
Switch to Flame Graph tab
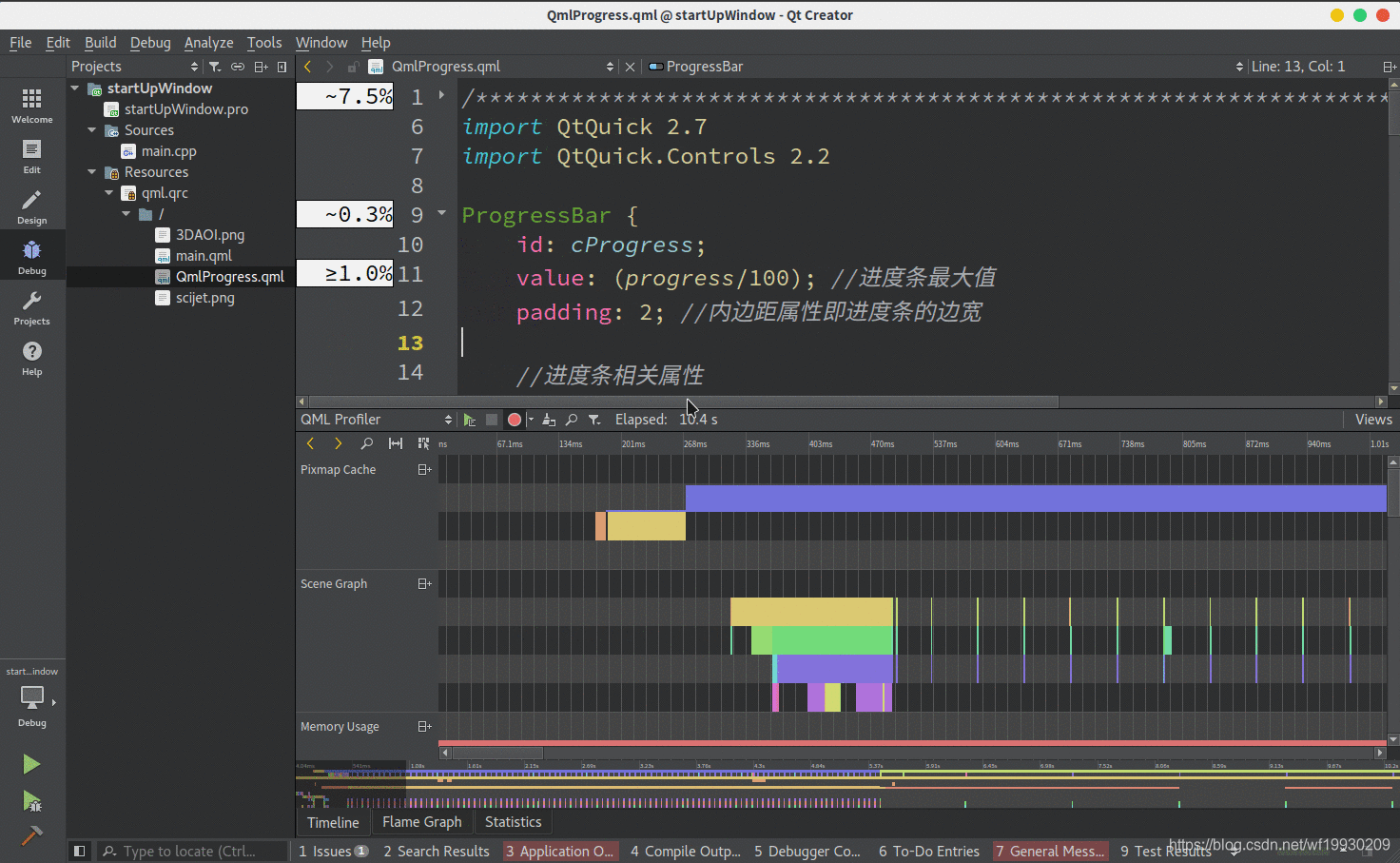[422, 822]
